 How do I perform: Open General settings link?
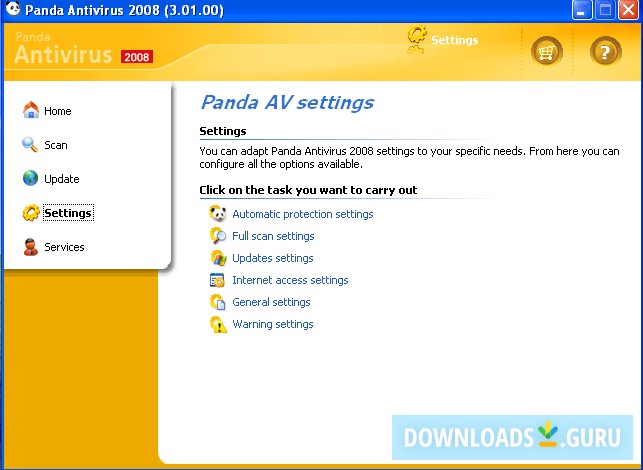(x=271, y=302)
